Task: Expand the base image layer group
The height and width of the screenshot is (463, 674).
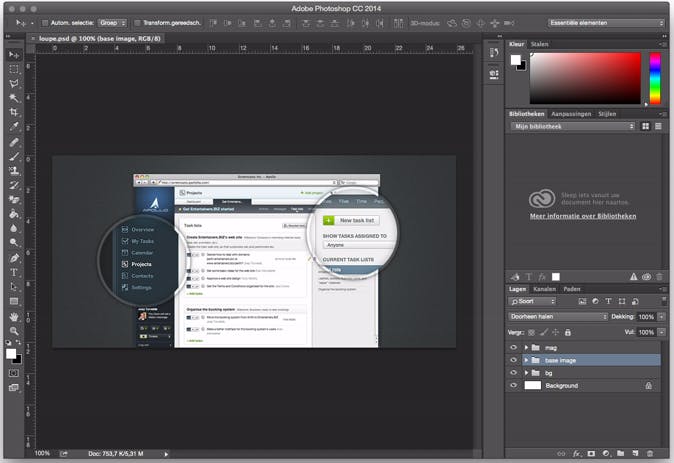Action: (526, 360)
